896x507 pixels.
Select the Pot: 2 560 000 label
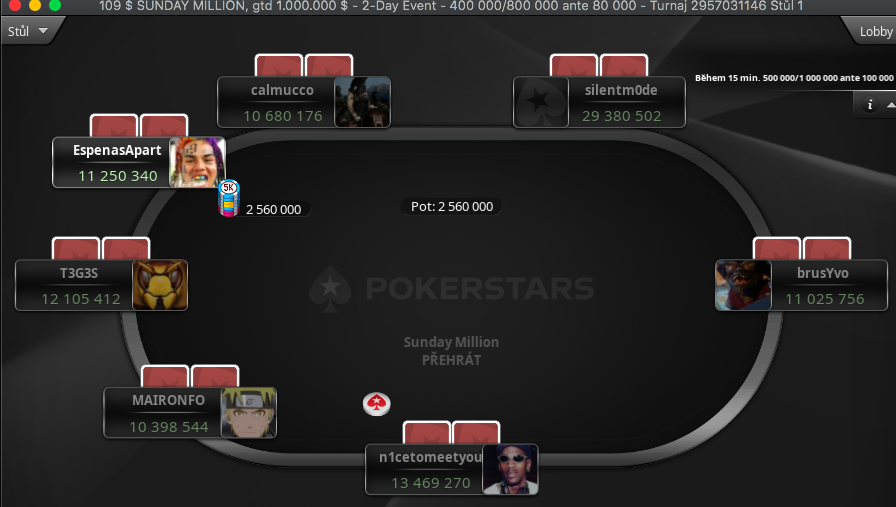(451, 206)
